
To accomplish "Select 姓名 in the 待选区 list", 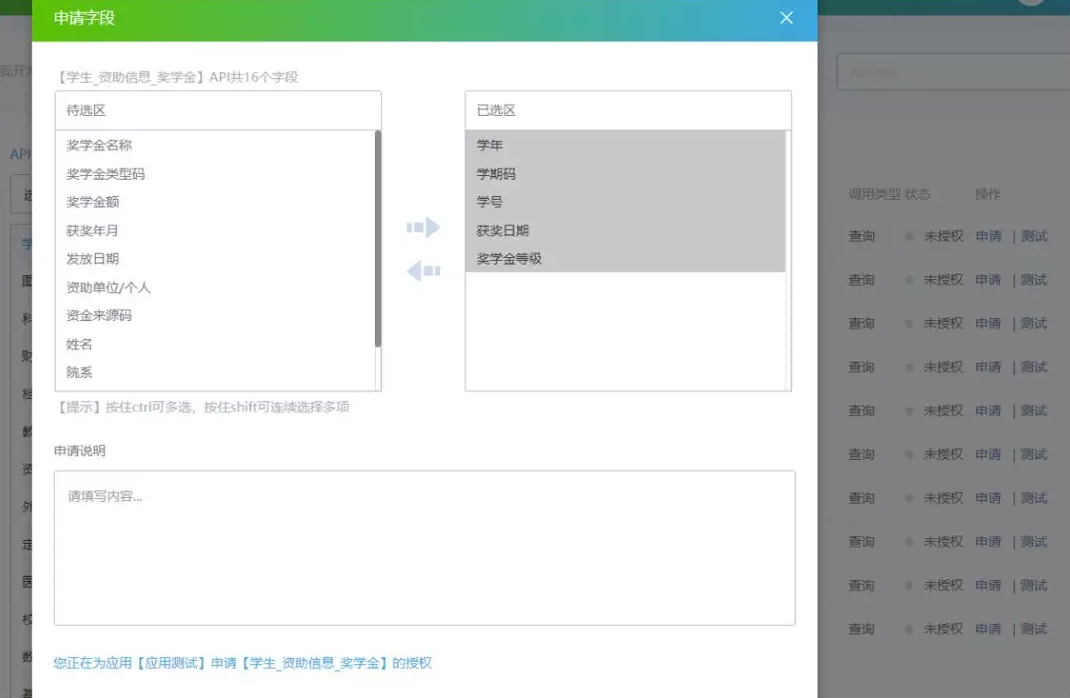I will pyautogui.click(x=215, y=344).
